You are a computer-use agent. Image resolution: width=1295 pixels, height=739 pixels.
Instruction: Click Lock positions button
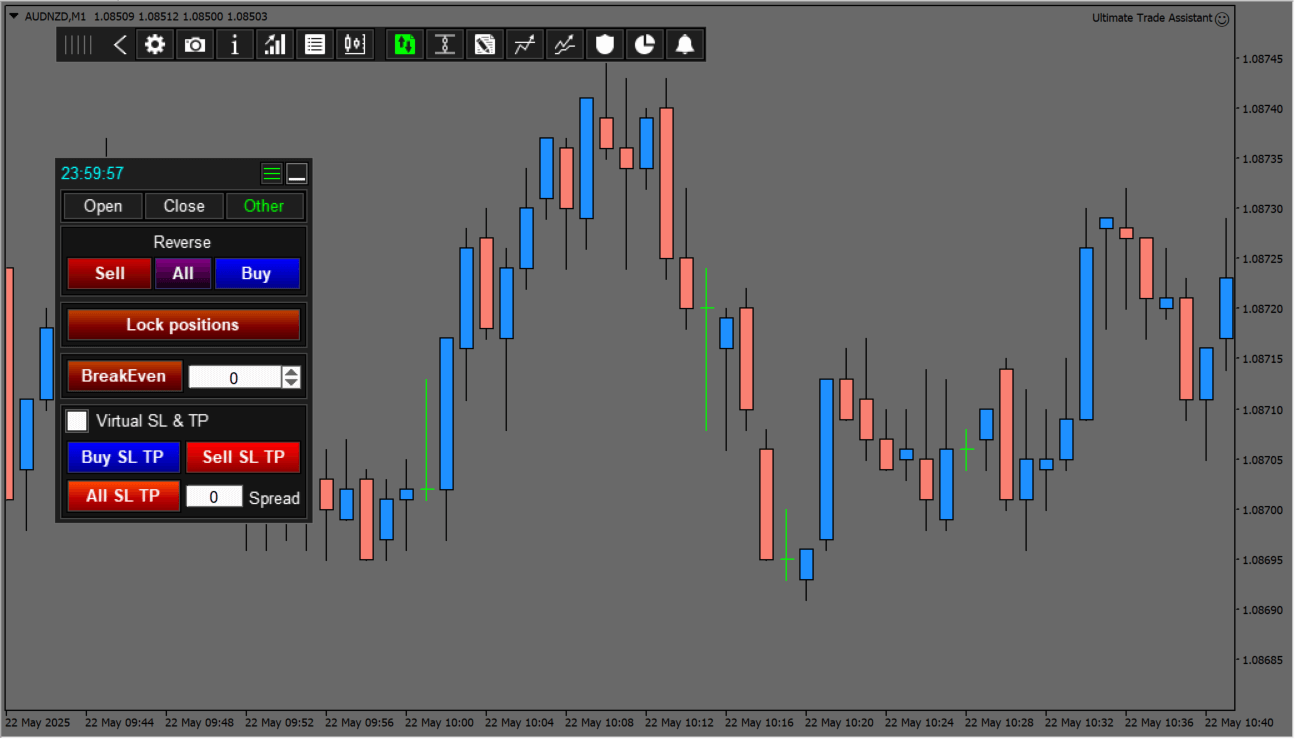point(183,325)
